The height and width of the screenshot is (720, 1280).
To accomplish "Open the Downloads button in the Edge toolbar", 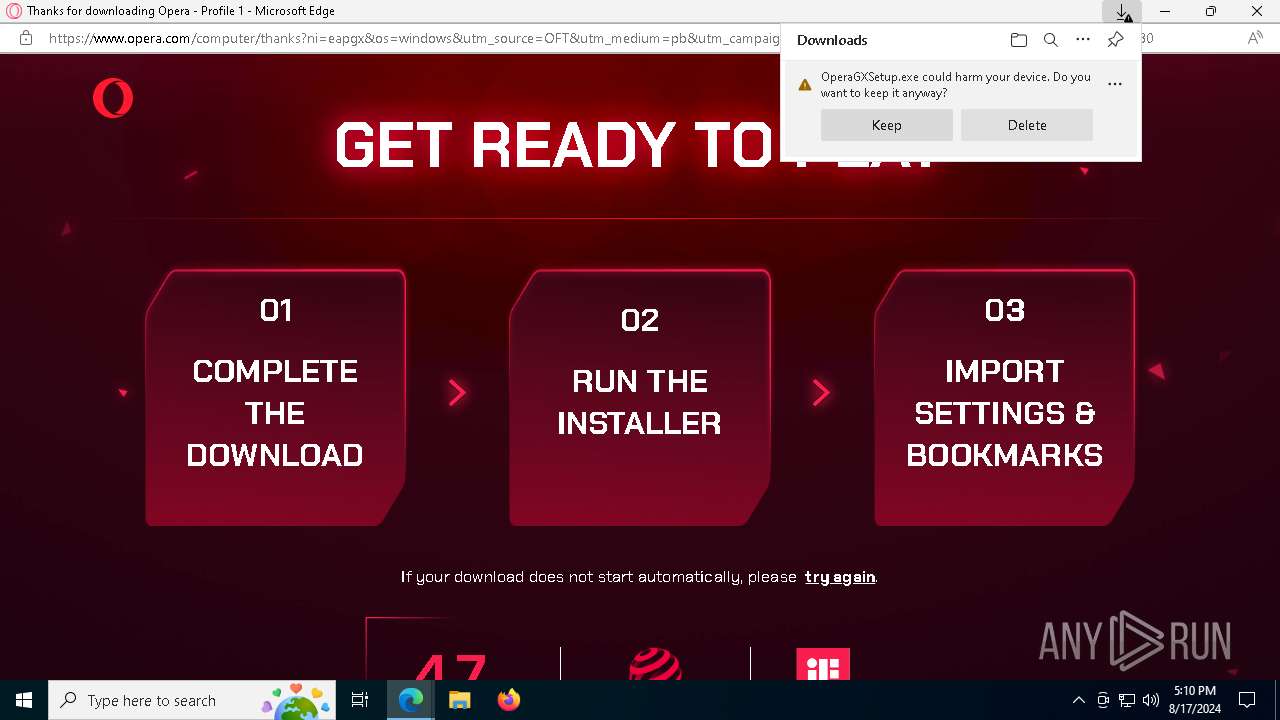I will click(x=1122, y=12).
